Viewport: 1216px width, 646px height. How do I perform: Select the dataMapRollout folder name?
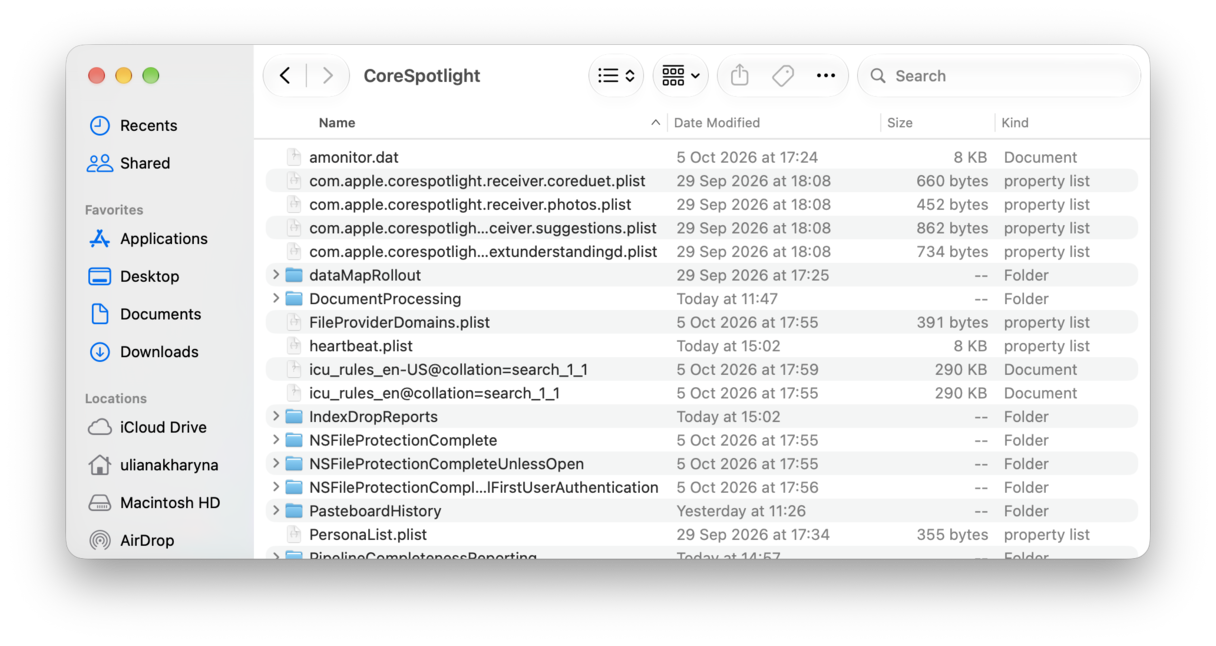(365, 275)
